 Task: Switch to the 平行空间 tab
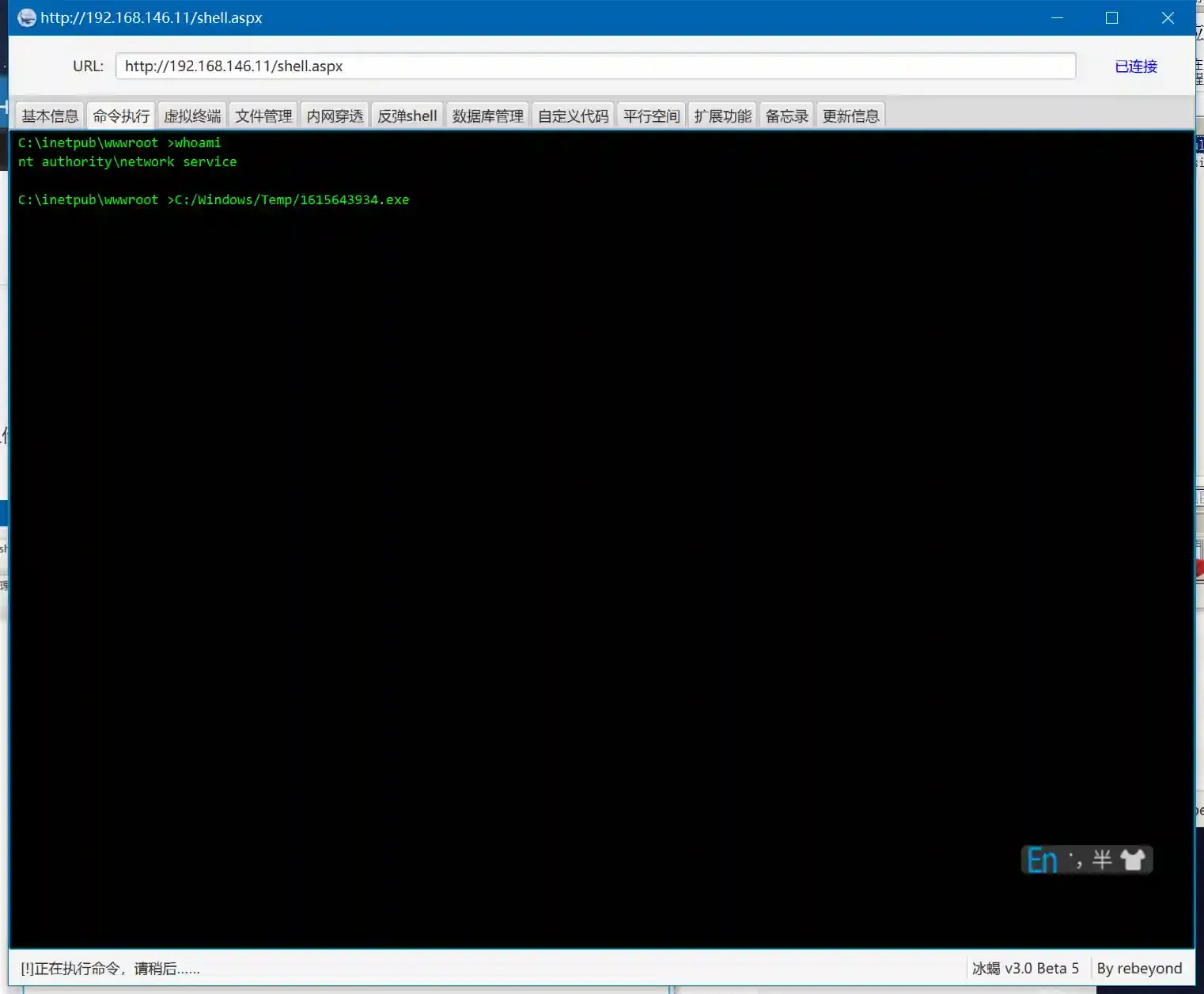click(x=651, y=116)
